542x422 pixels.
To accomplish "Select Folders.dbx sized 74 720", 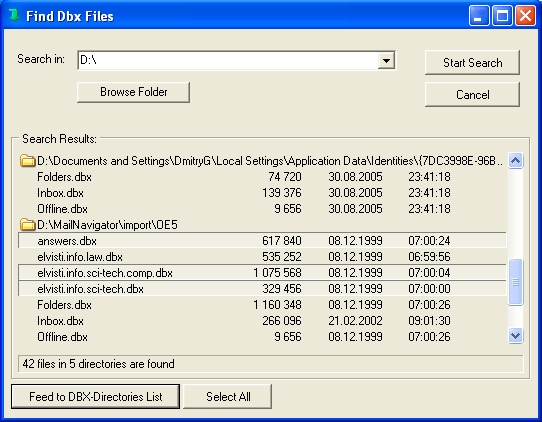I will (262, 177).
